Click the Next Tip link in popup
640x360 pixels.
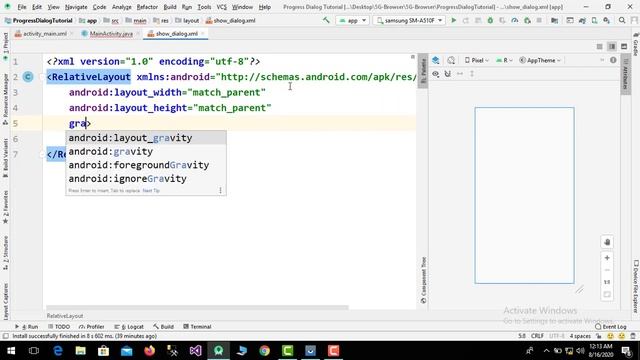coord(151,191)
